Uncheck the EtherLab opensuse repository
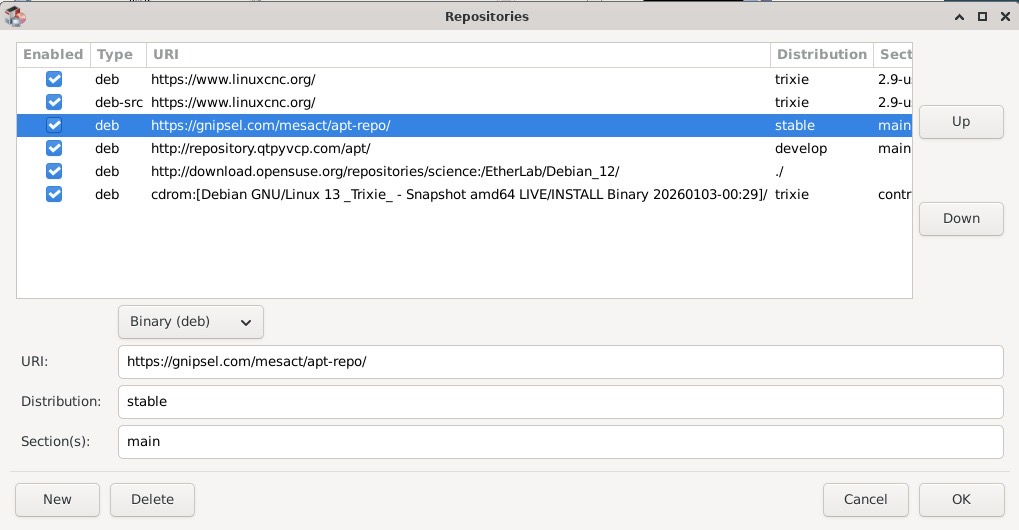Screen dimensions: 1019x530 coord(54,171)
